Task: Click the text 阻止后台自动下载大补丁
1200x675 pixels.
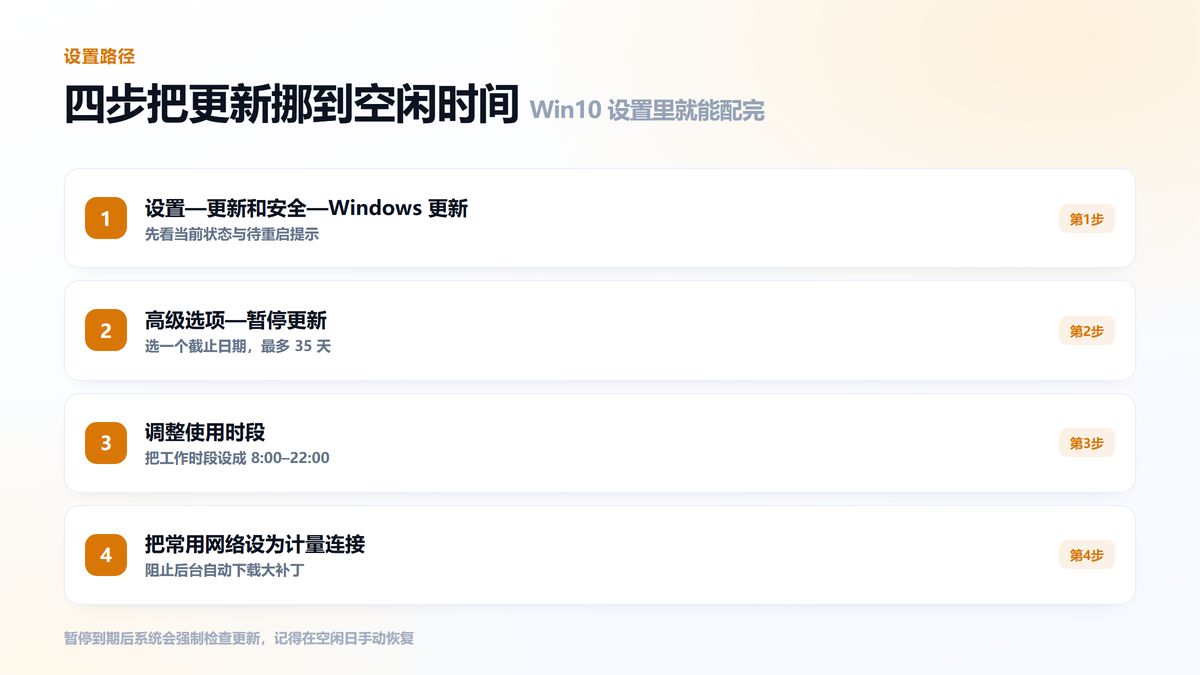Action: click(224, 570)
